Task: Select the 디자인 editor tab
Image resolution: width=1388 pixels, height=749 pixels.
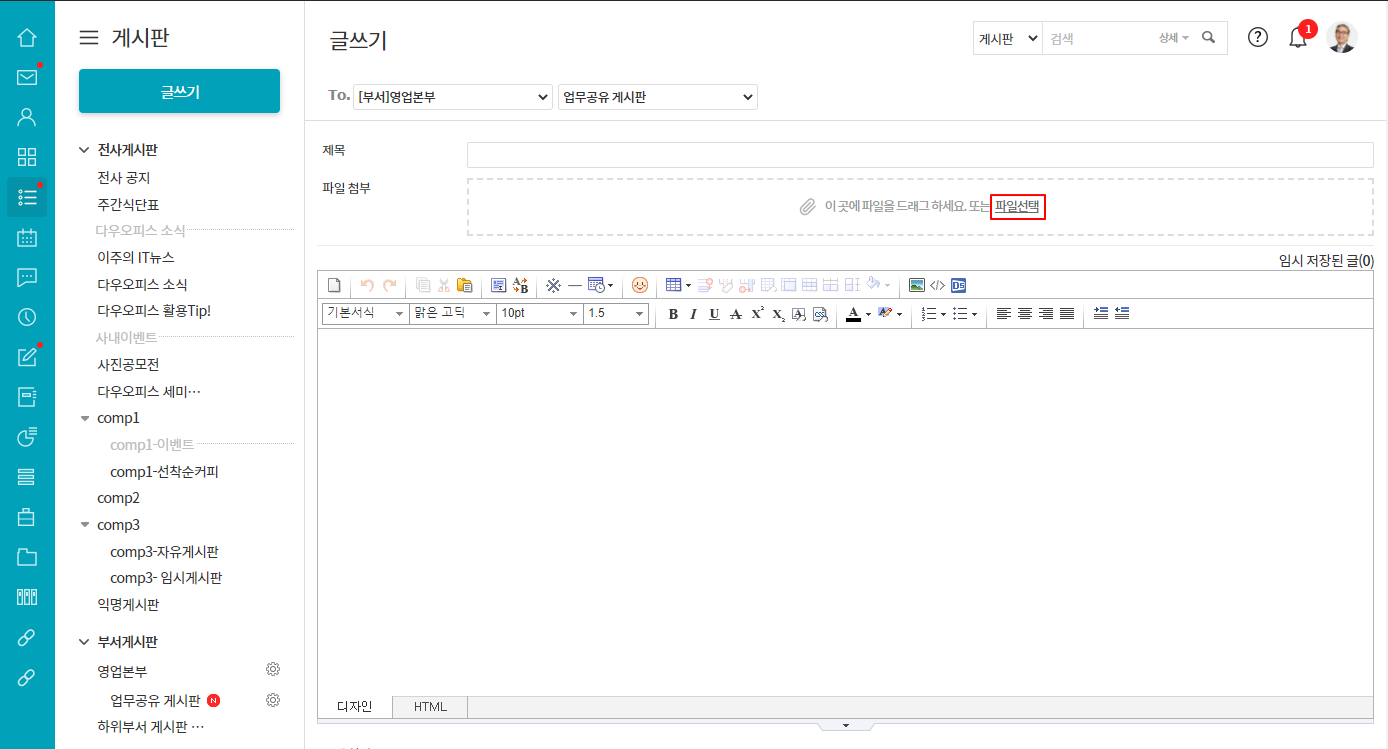Action: point(354,707)
